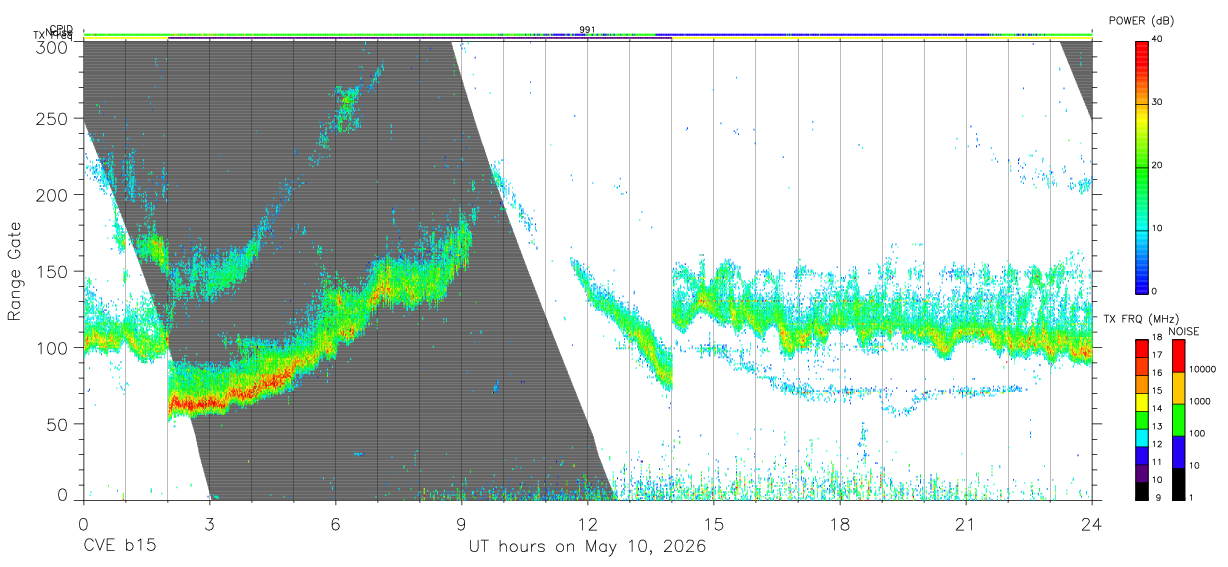This screenshot has width=1228, height=567.
Task: Click the power colorbar label '40'
Action: click(x=1159, y=40)
